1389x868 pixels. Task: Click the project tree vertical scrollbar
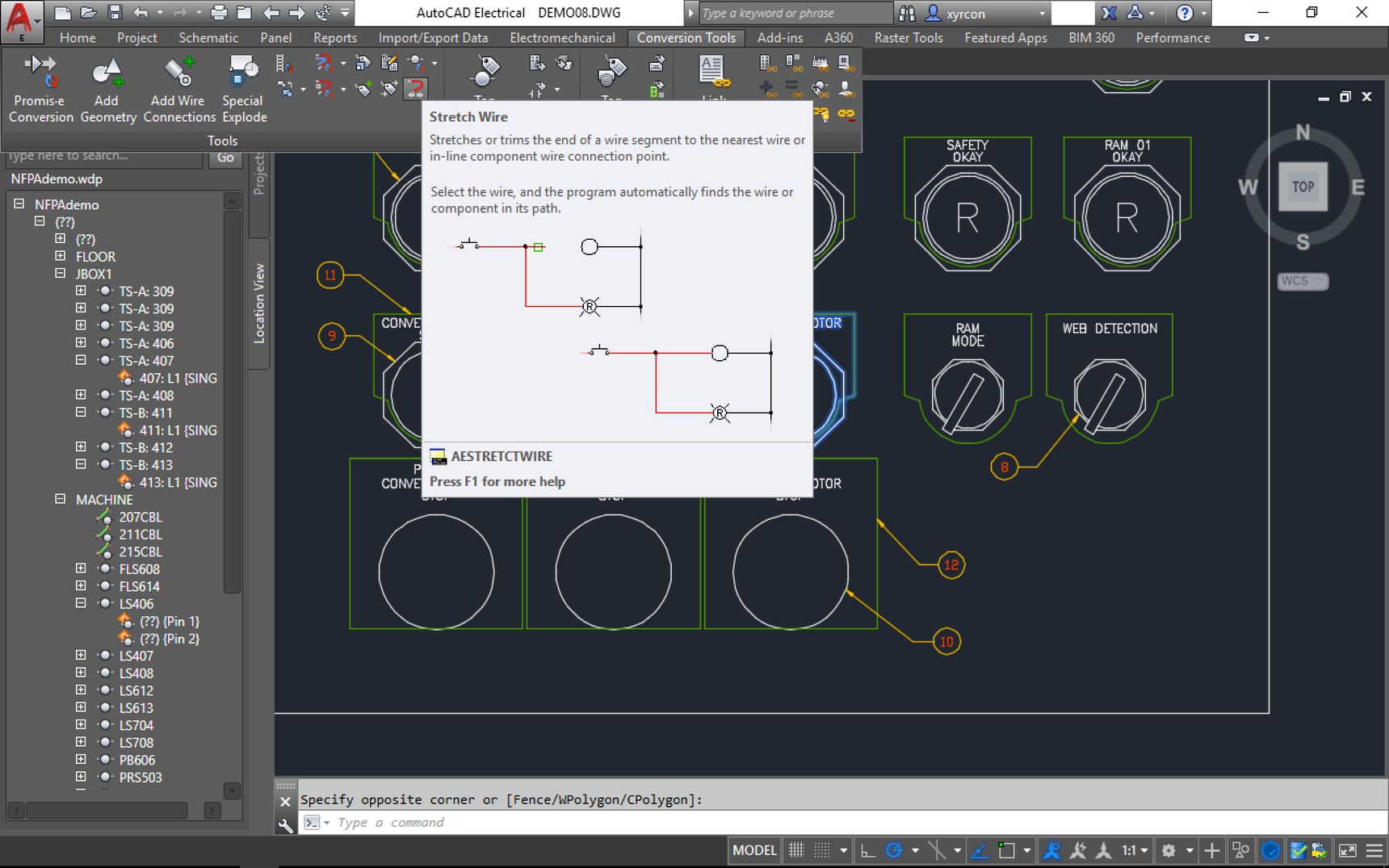[232, 401]
